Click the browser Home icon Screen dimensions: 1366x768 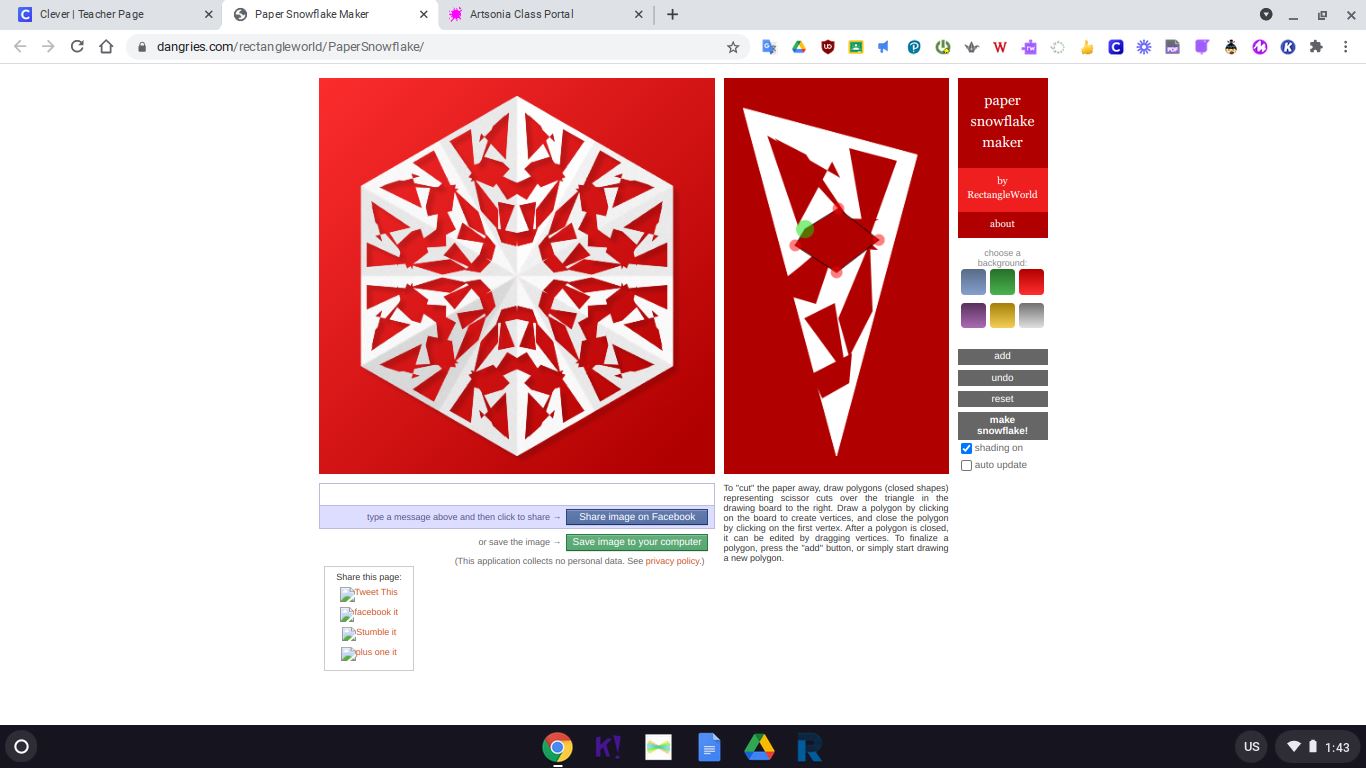[x=106, y=47]
